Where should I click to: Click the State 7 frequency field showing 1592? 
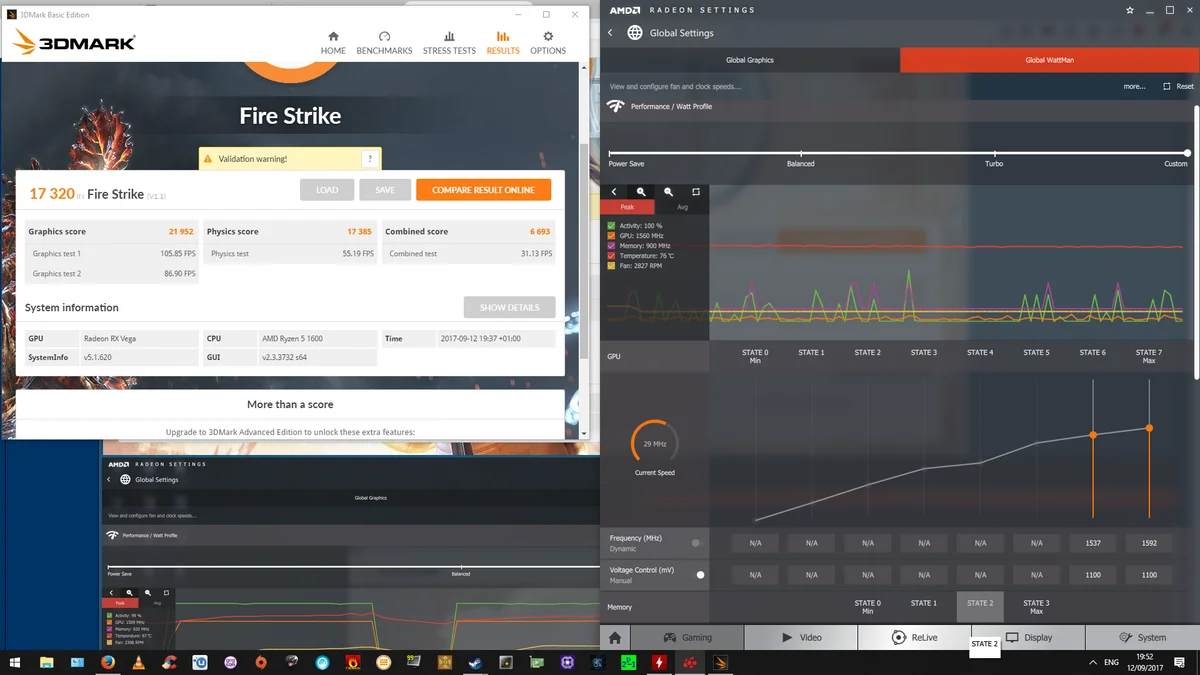click(1149, 543)
